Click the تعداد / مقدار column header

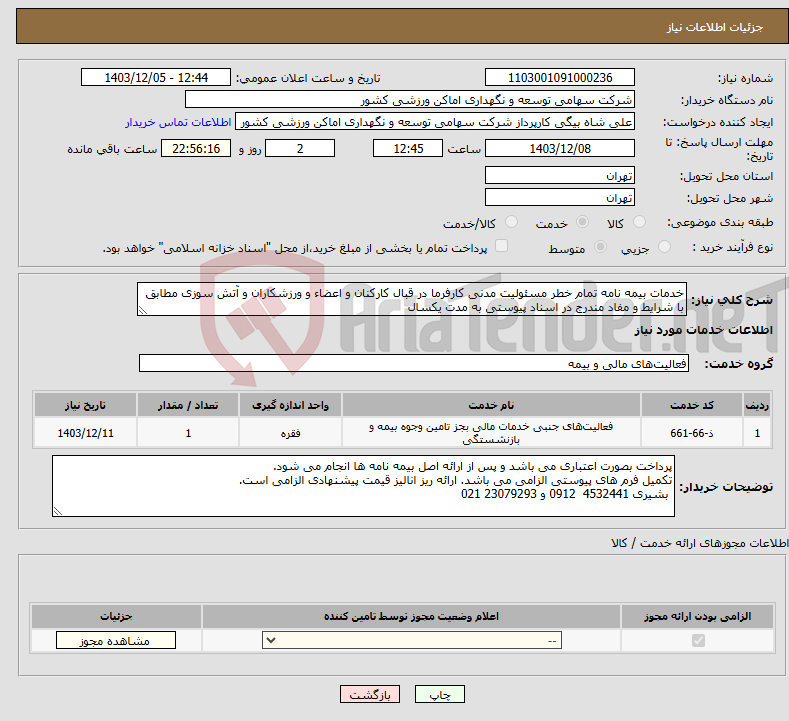pos(188,405)
